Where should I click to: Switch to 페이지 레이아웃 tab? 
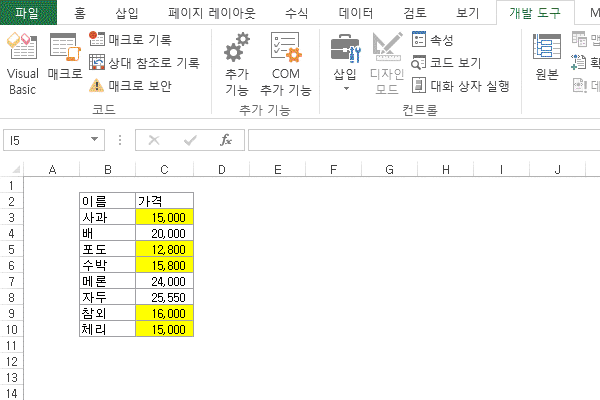pyautogui.click(x=211, y=13)
